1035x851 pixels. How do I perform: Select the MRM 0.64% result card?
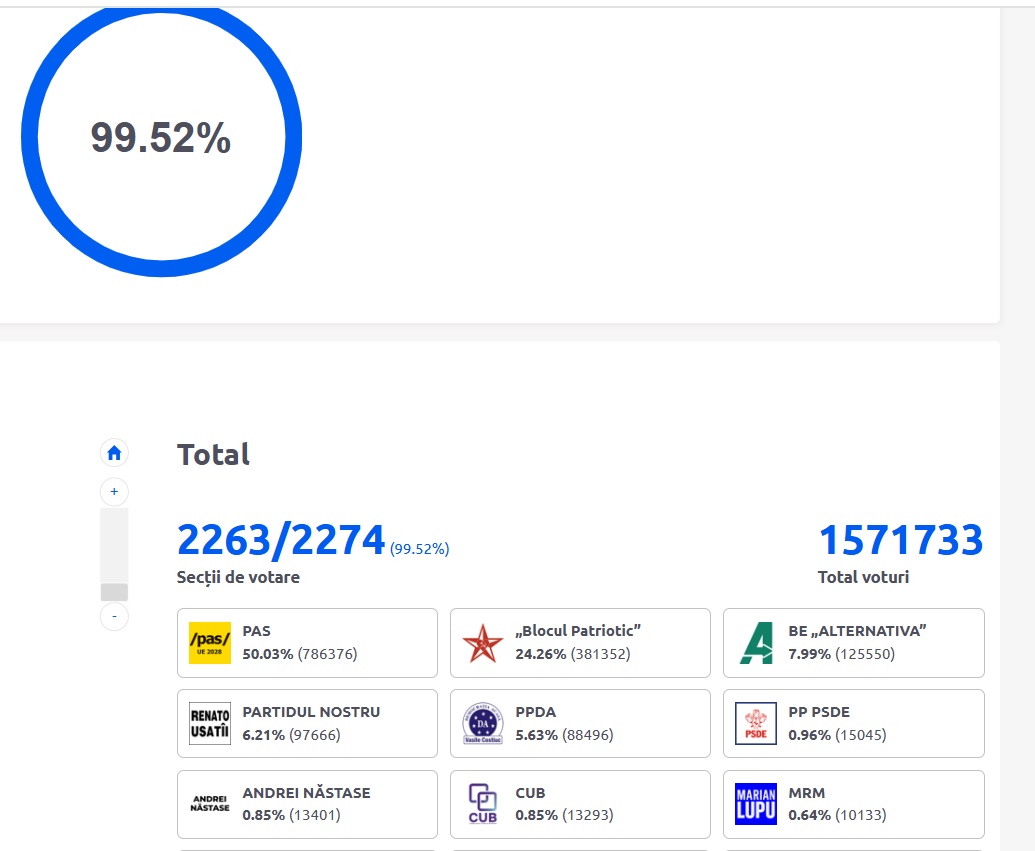[853, 804]
